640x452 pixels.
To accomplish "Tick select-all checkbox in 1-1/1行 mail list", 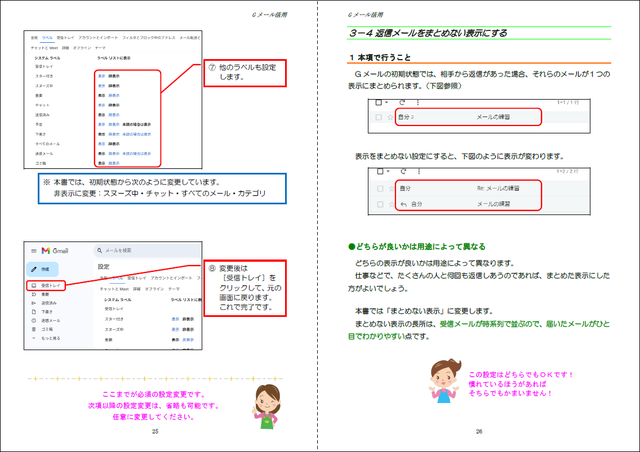I will point(378,102).
